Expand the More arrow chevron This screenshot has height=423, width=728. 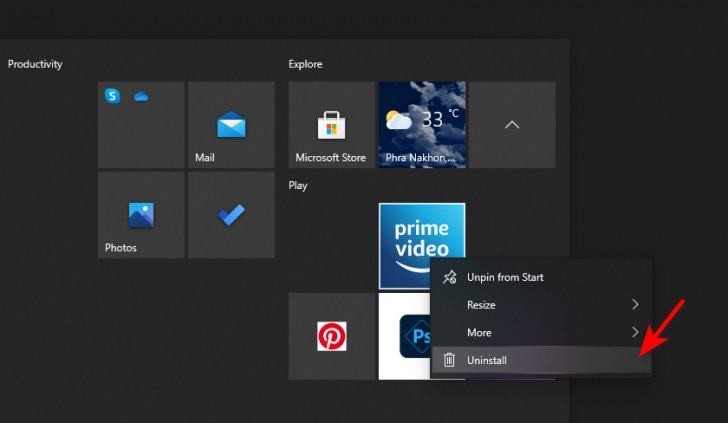pos(635,332)
